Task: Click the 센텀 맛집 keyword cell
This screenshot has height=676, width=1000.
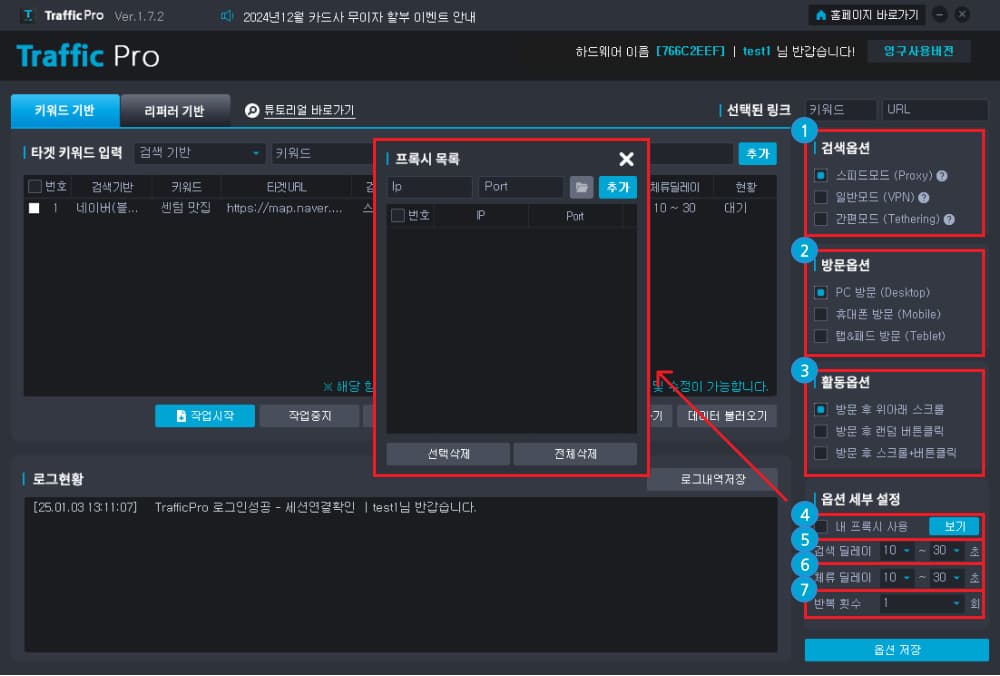Action: click(x=186, y=208)
